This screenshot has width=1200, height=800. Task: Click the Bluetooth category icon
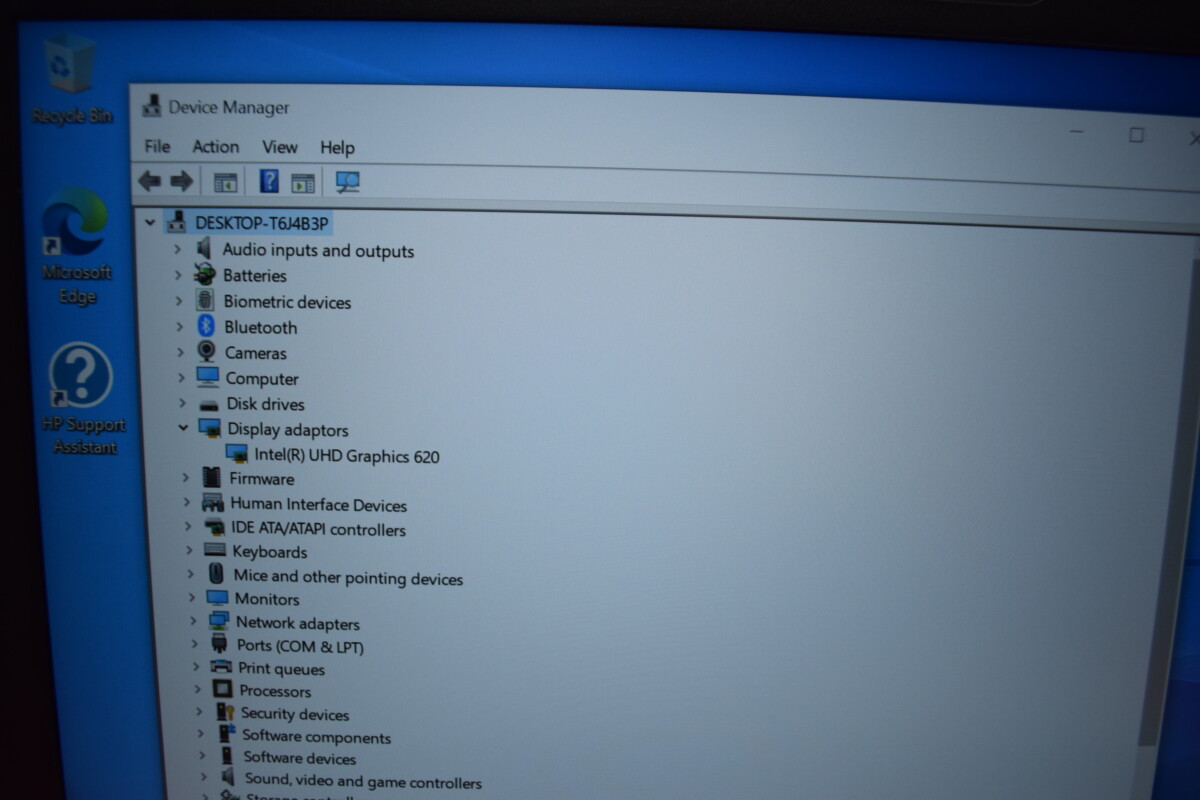click(x=206, y=326)
